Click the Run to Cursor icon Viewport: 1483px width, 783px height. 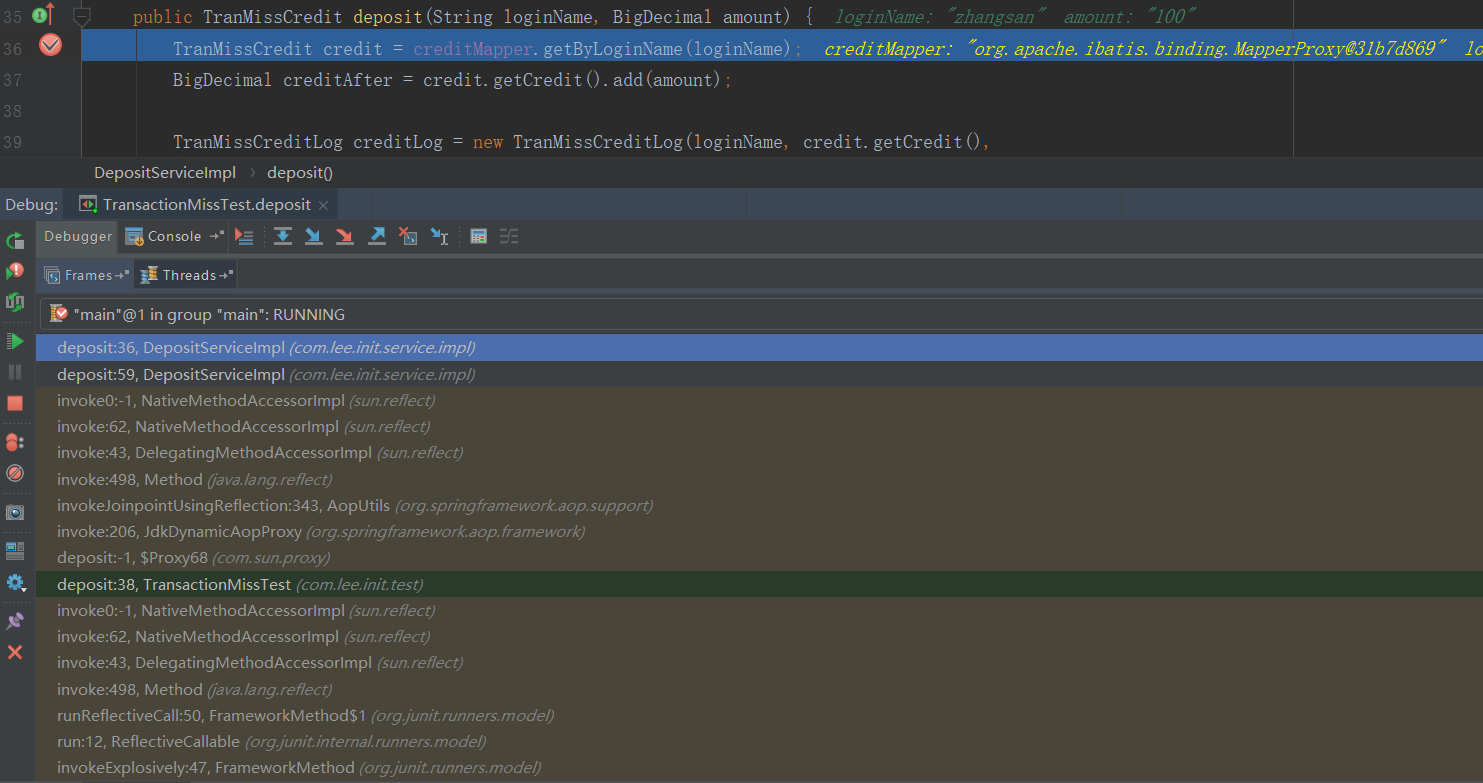pos(439,236)
